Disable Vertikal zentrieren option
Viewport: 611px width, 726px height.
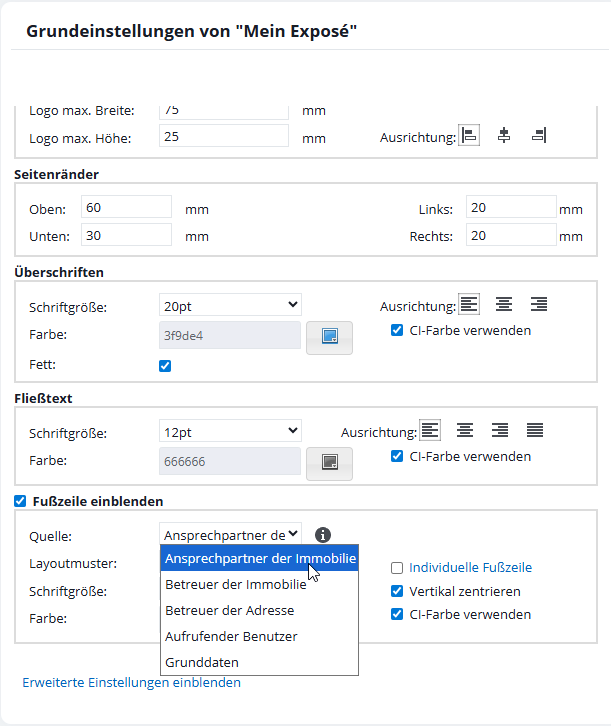coord(397,591)
